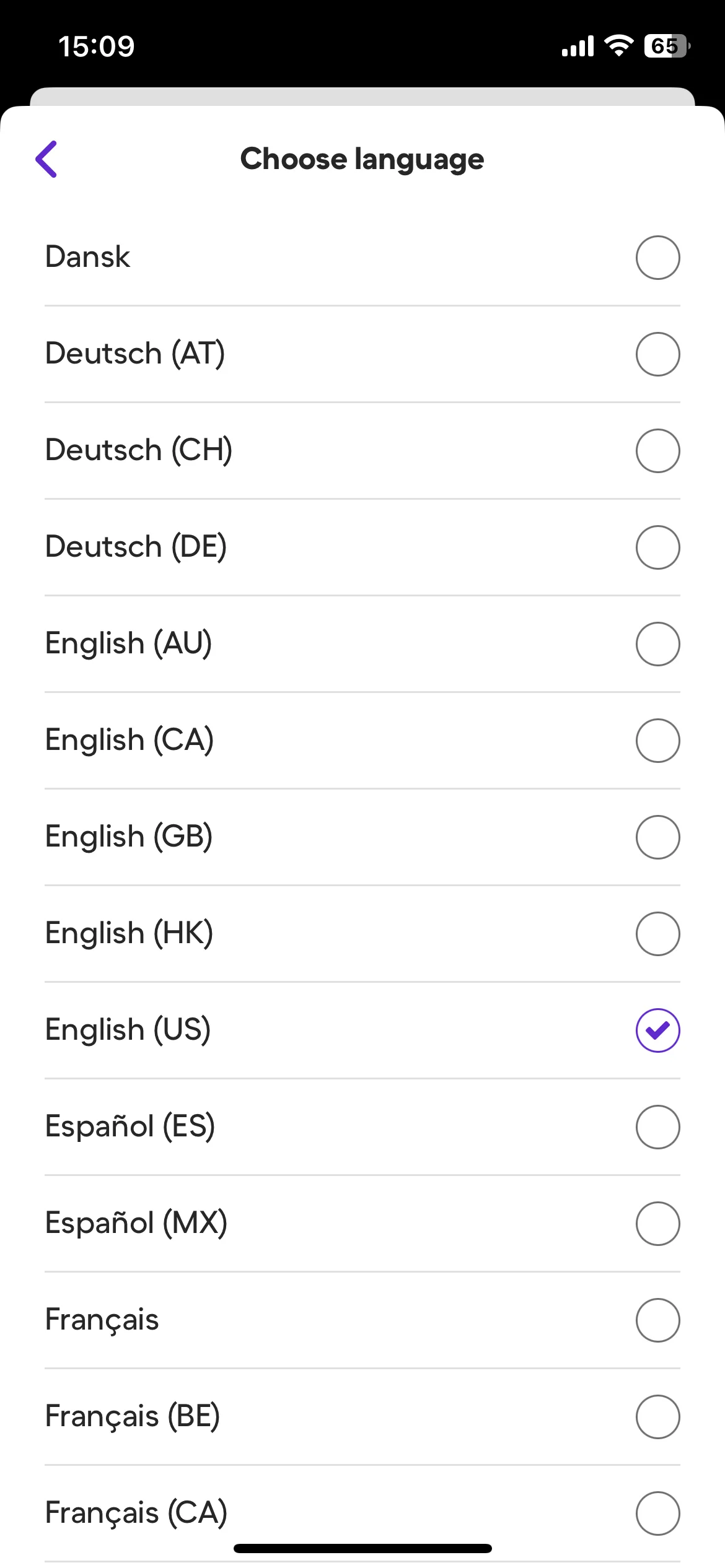
Task: Tap the Français (CA) language label
Action: pos(136,1513)
